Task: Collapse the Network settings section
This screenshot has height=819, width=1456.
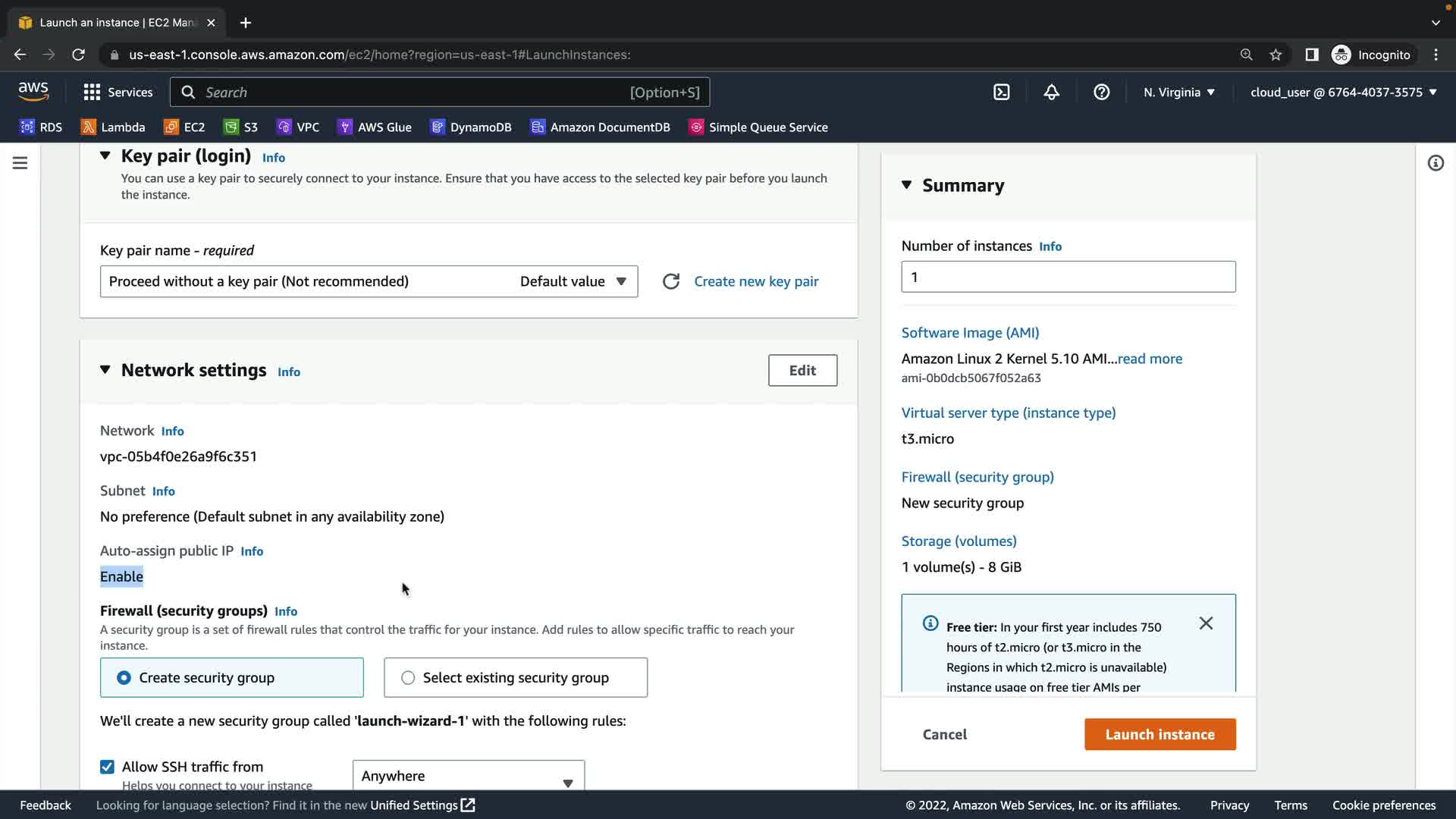Action: [x=105, y=370]
